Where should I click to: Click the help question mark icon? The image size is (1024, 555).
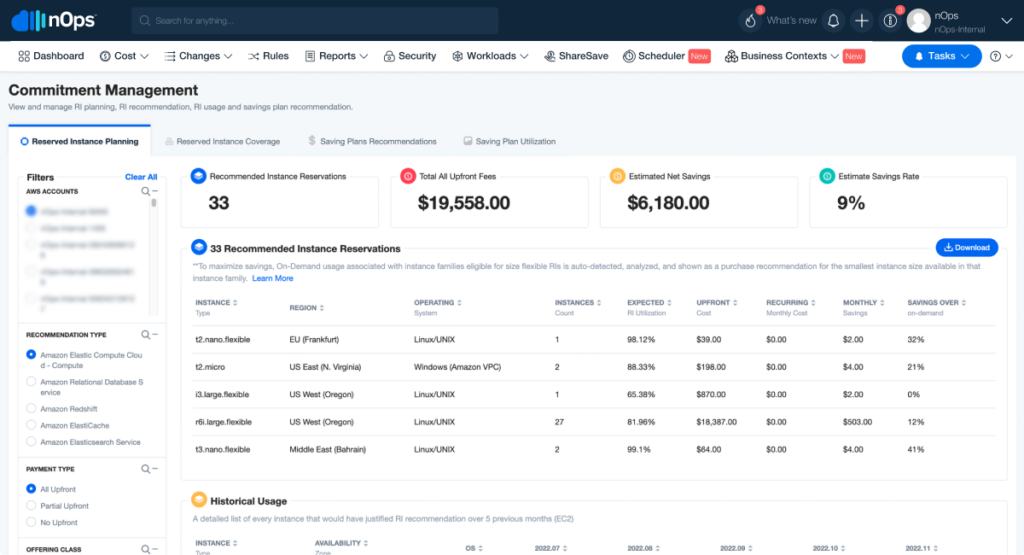[x=995, y=56]
